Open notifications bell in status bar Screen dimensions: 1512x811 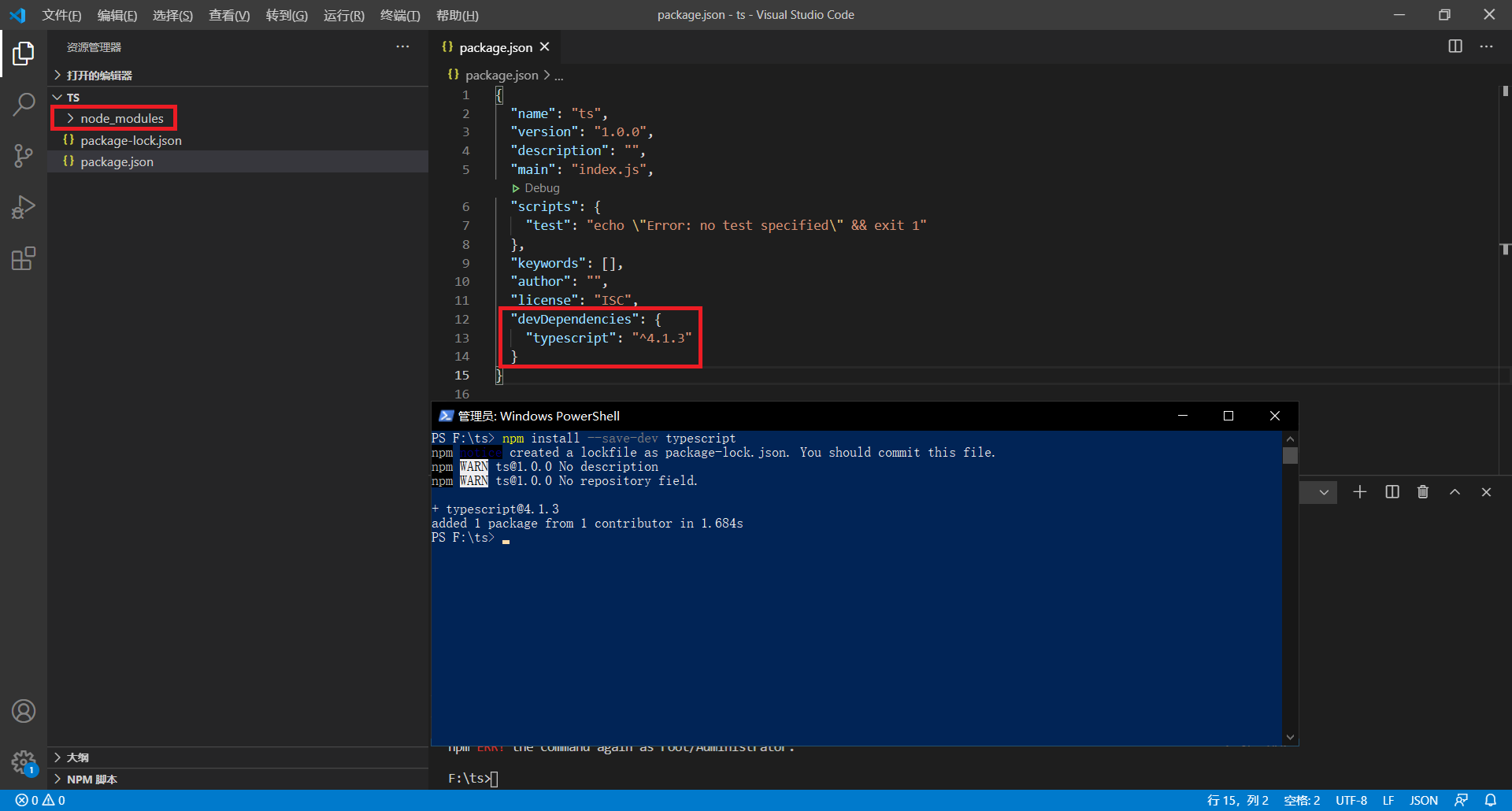click(1491, 800)
